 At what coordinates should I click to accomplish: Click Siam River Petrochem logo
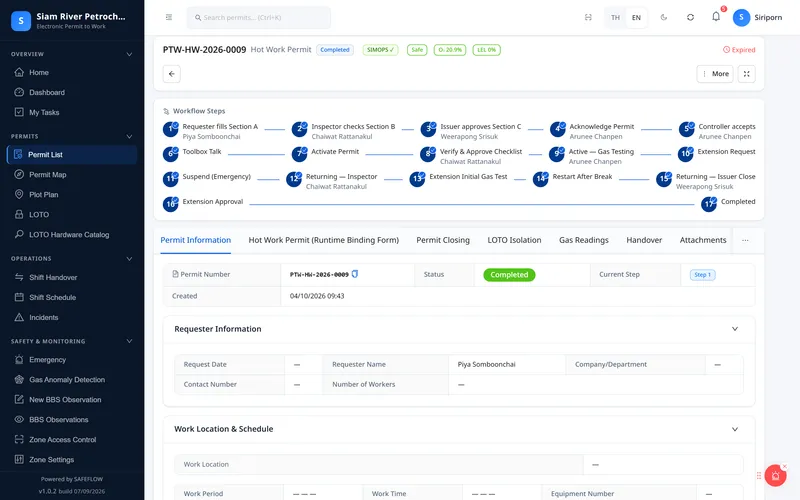21,21
